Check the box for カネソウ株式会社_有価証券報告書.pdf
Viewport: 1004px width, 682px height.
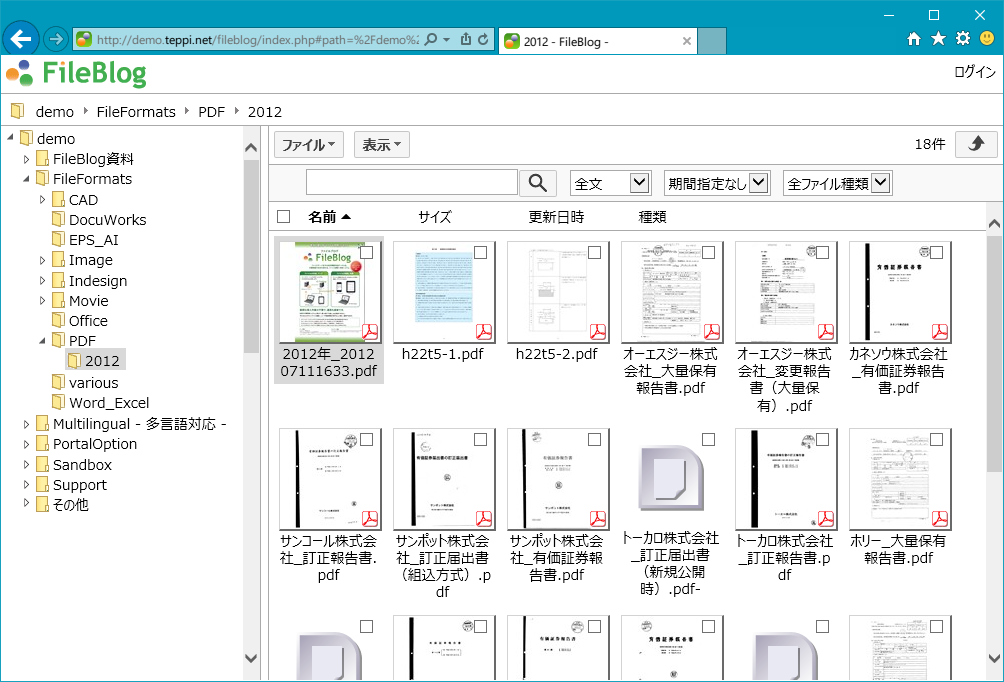(936, 252)
